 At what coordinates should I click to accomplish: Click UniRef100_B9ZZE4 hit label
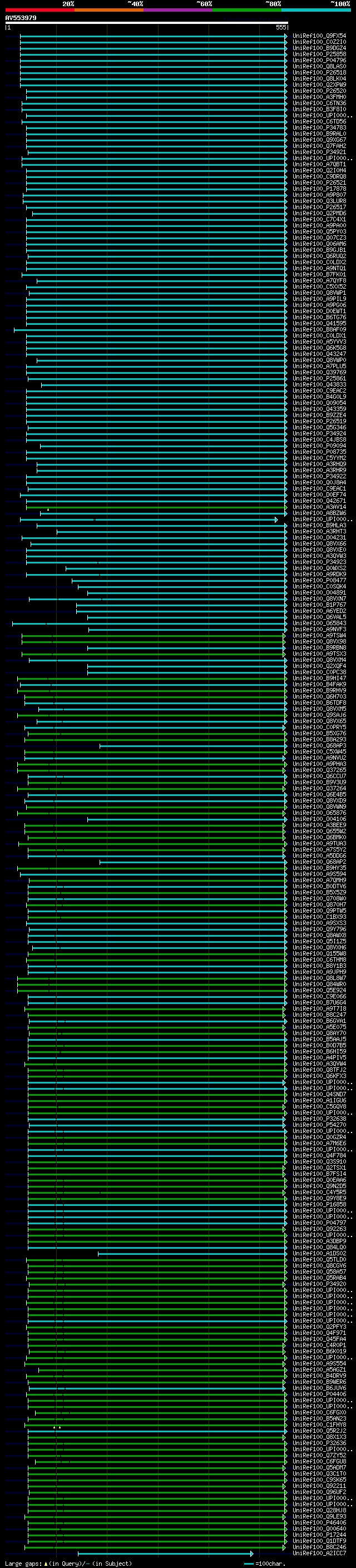coord(319,415)
